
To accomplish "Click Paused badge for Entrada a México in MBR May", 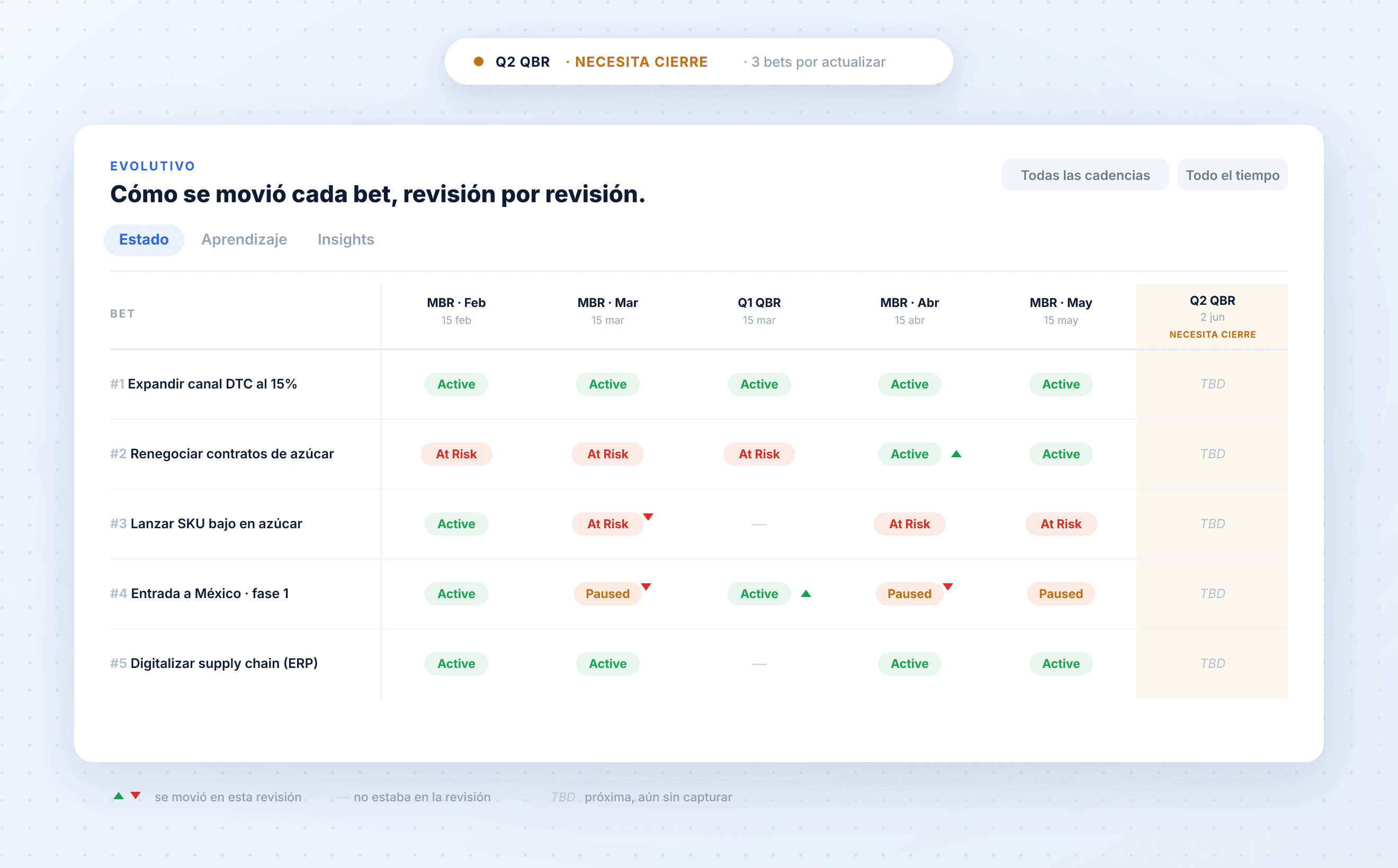I will (x=1061, y=594).
